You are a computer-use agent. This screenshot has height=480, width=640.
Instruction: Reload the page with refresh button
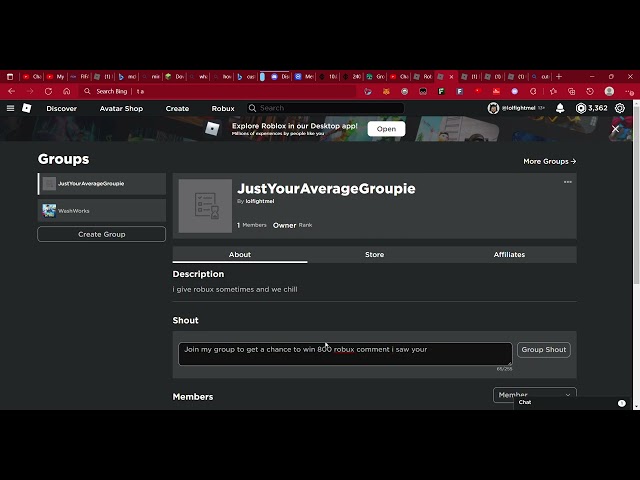[x=48, y=91]
